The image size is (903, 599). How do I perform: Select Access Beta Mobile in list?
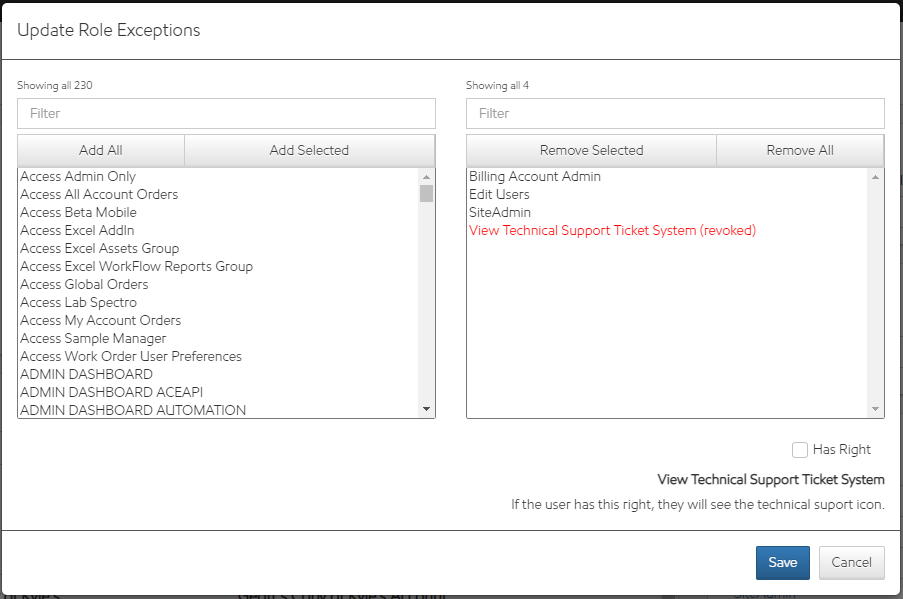point(78,212)
